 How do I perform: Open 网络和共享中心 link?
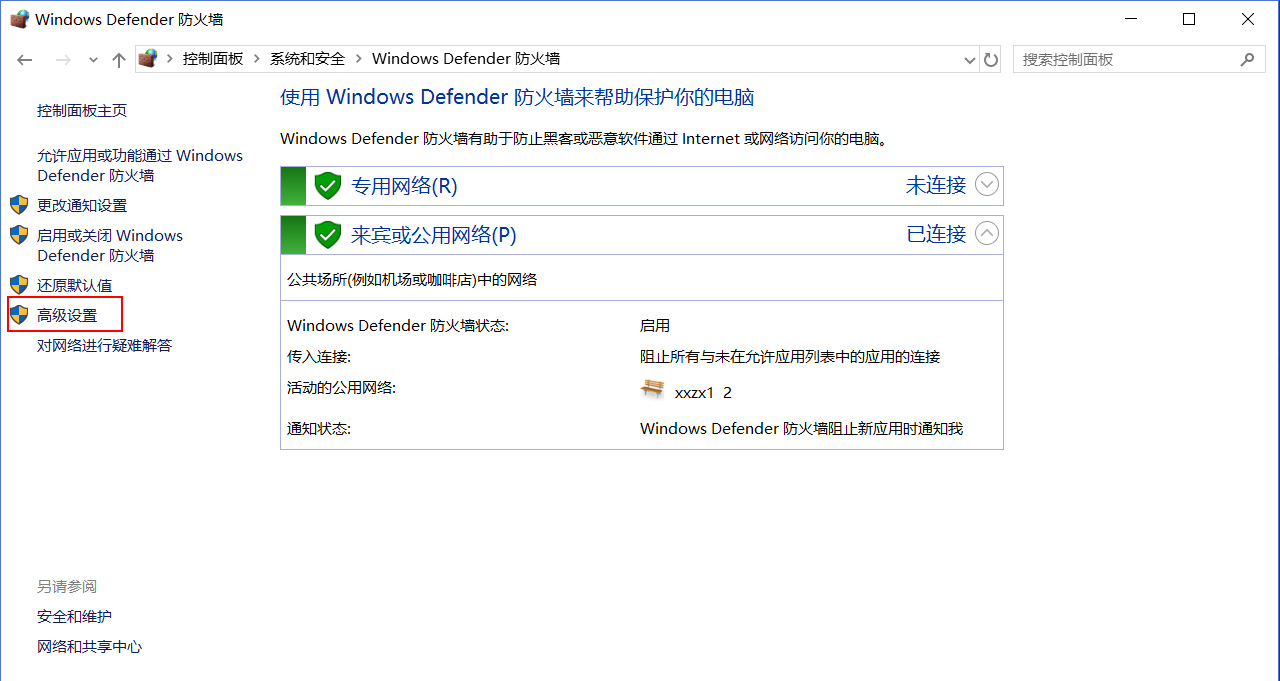(90, 646)
